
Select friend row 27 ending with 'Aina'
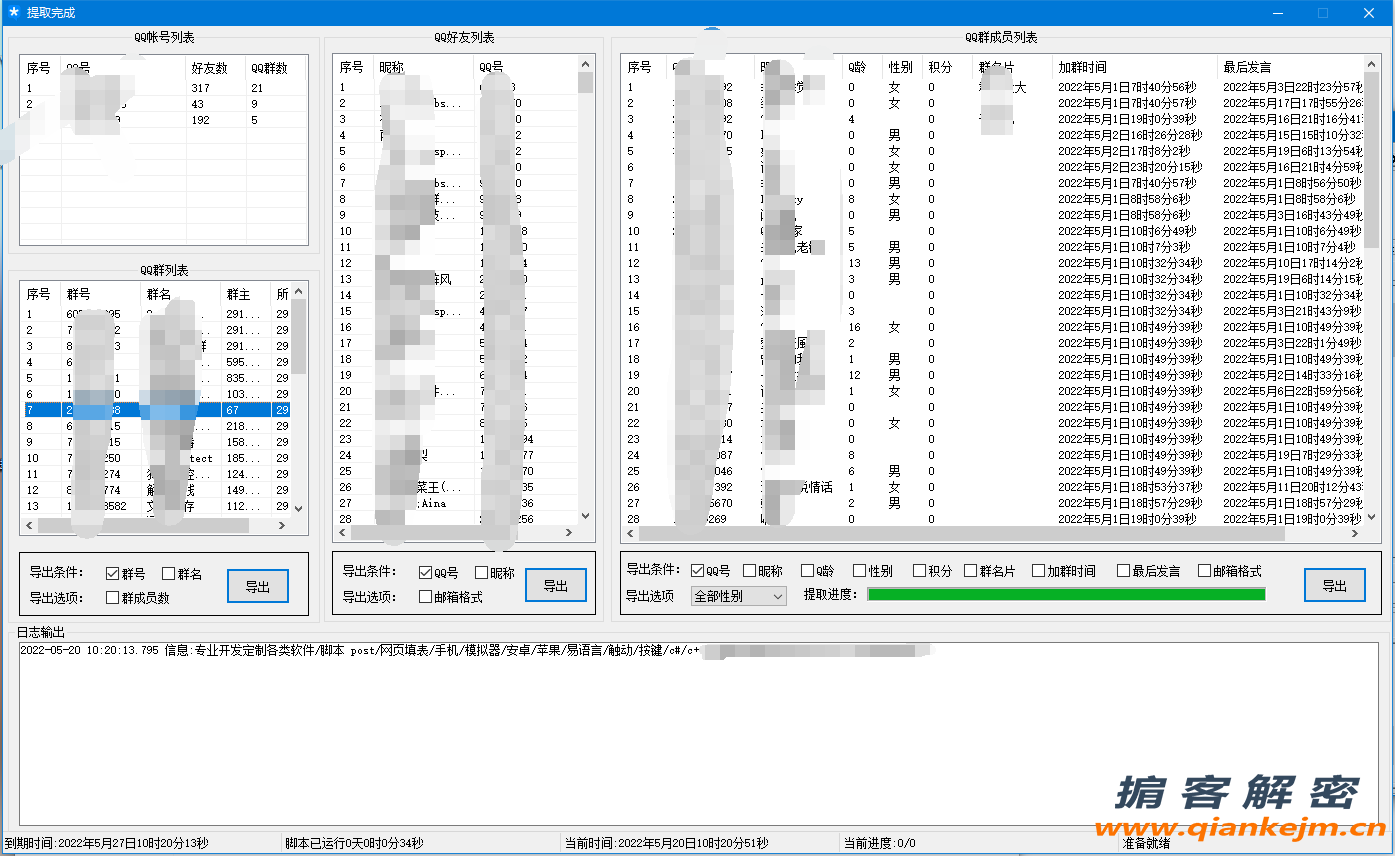click(456, 503)
